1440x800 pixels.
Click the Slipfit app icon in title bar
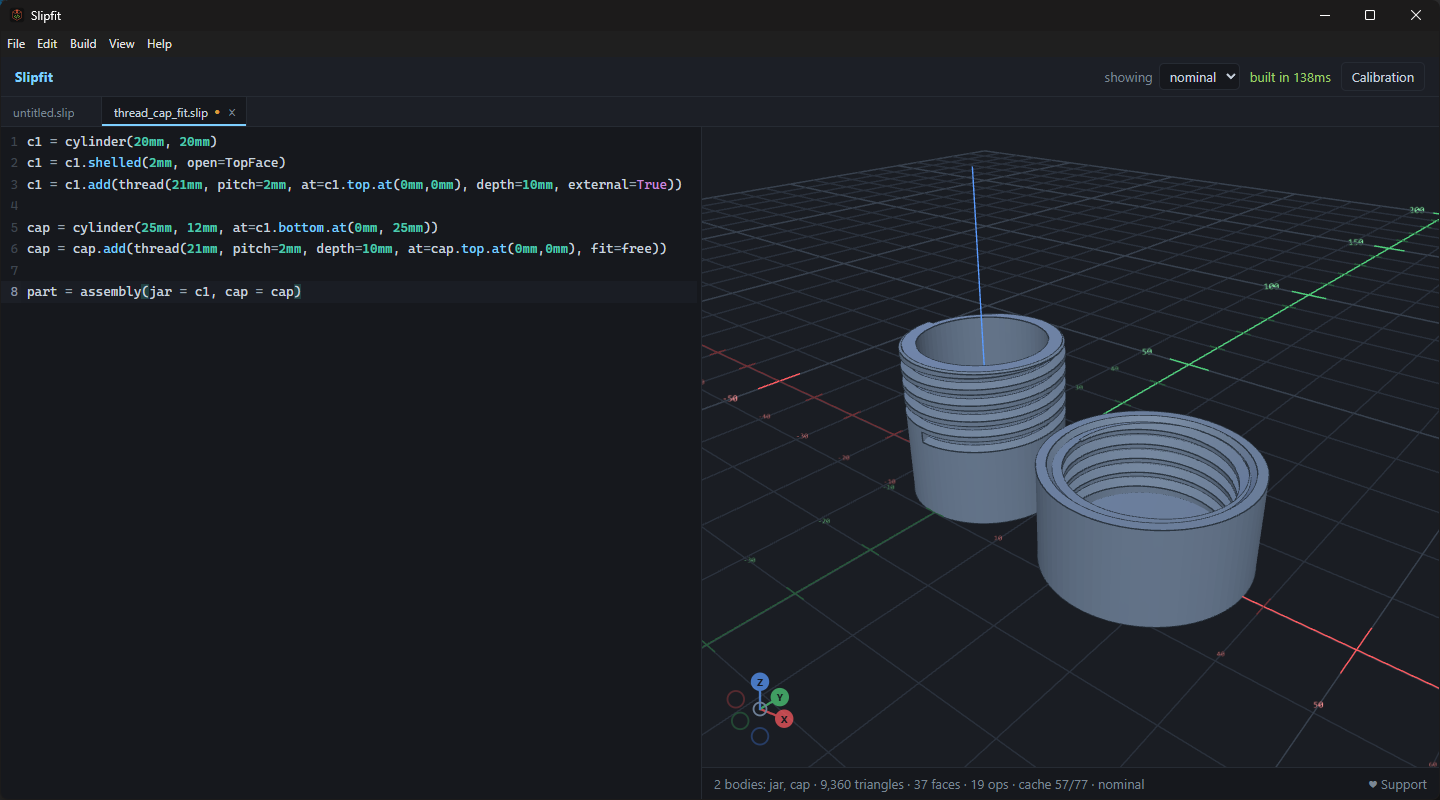(16, 15)
